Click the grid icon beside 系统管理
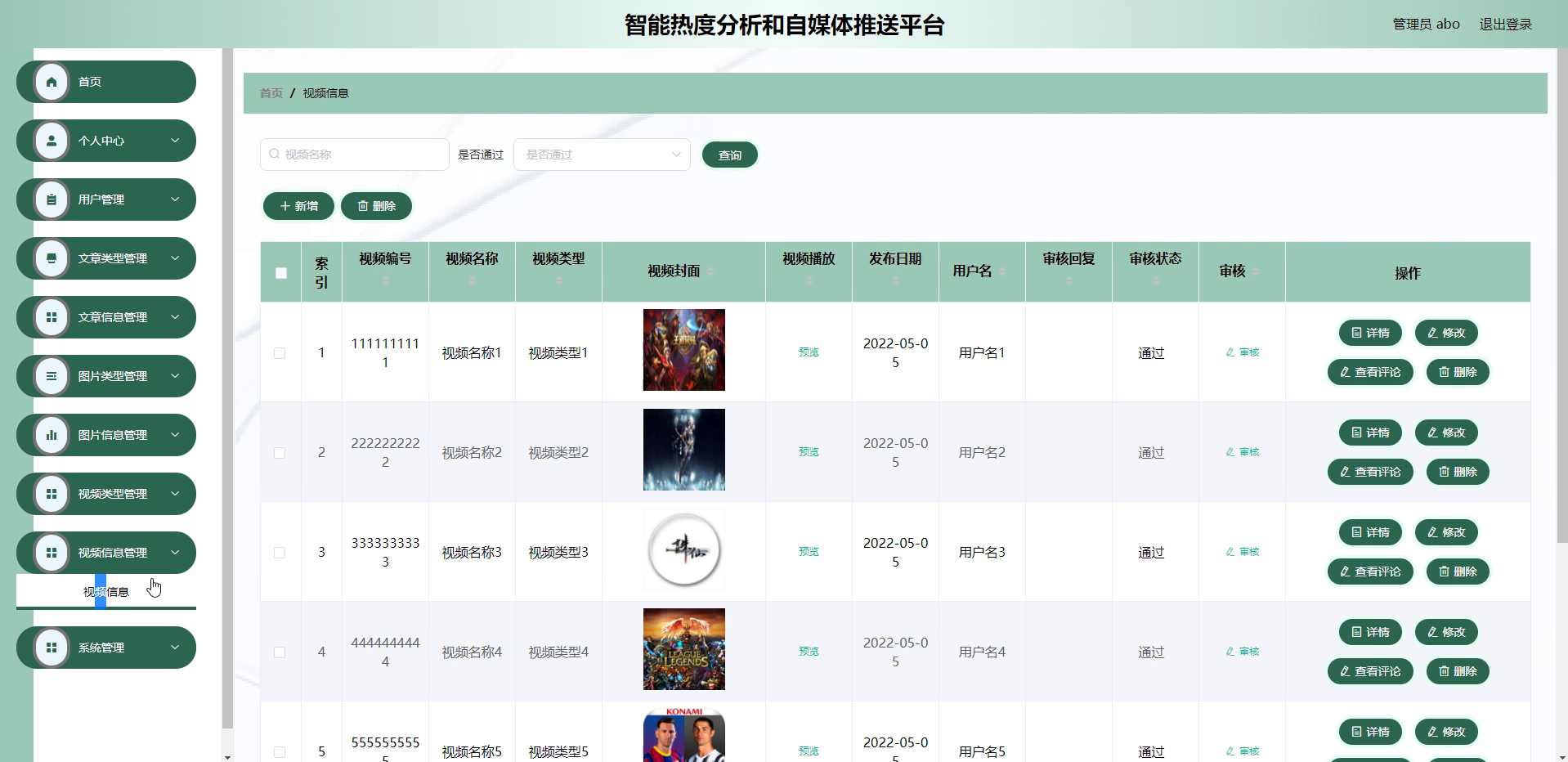The width and height of the screenshot is (1568, 762). (52, 648)
